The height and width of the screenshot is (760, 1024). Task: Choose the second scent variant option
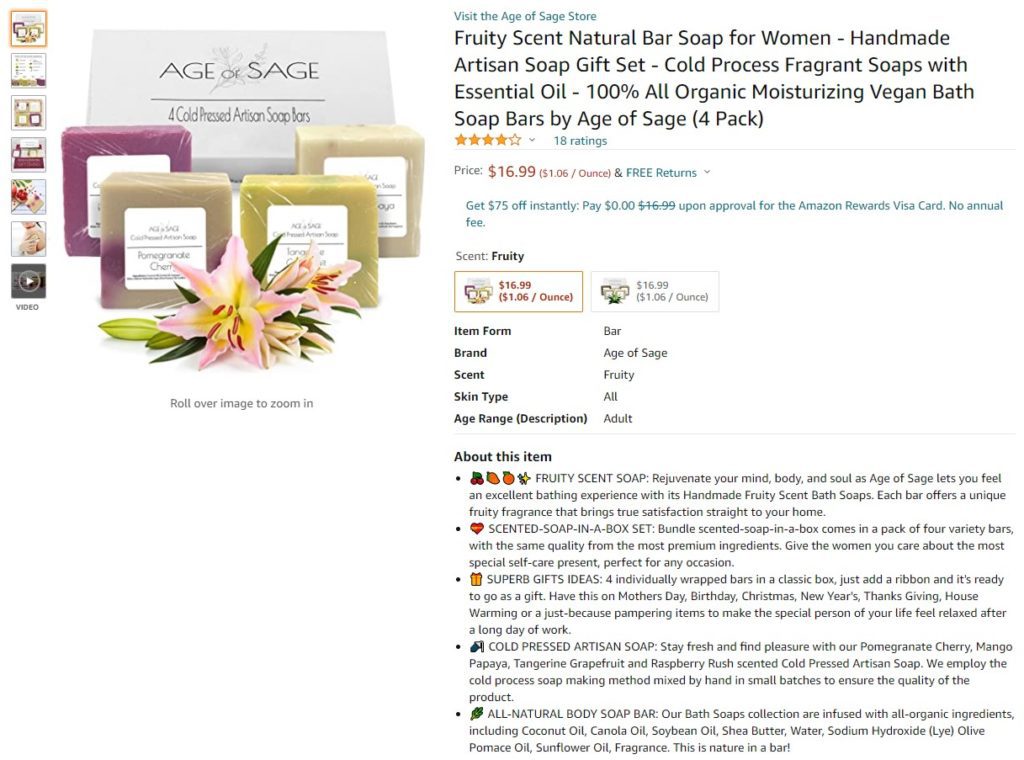pyautogui.click(x=654, y=291)
